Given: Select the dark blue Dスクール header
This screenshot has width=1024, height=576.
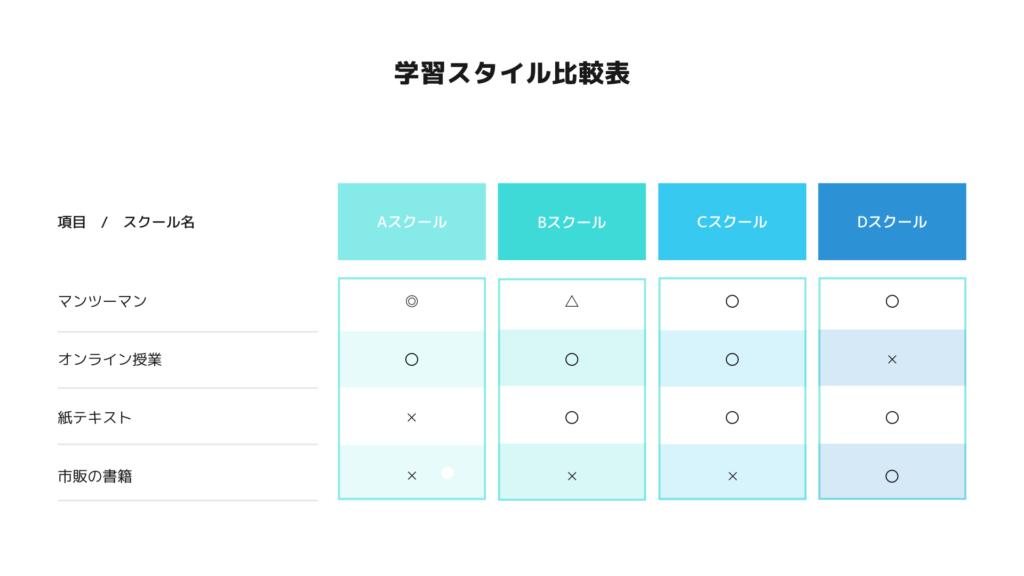Looking at the screenshot, I should click(892, 221).
